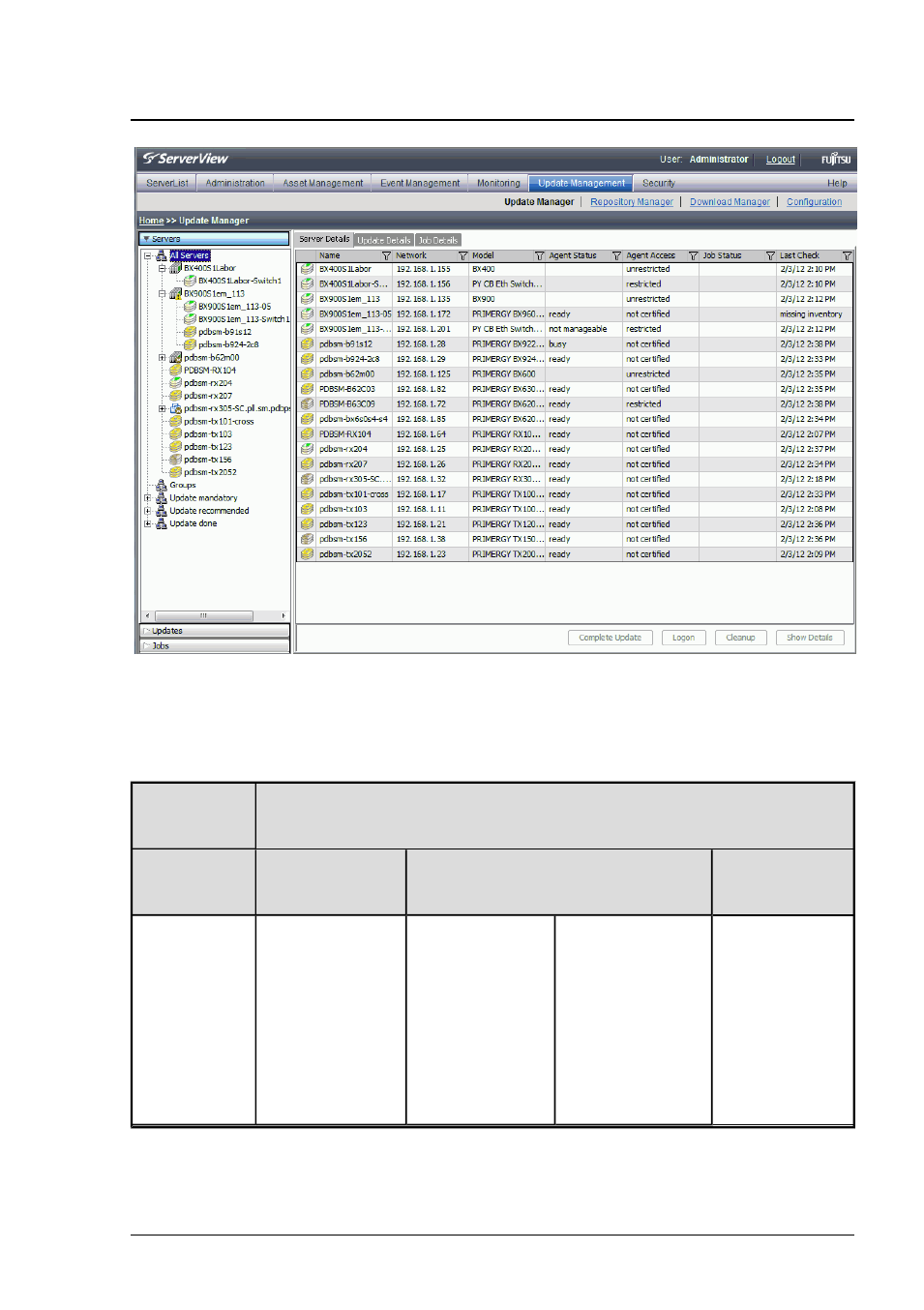
Task: Open the Repository Manager link
Action: (x=632, y=202)
